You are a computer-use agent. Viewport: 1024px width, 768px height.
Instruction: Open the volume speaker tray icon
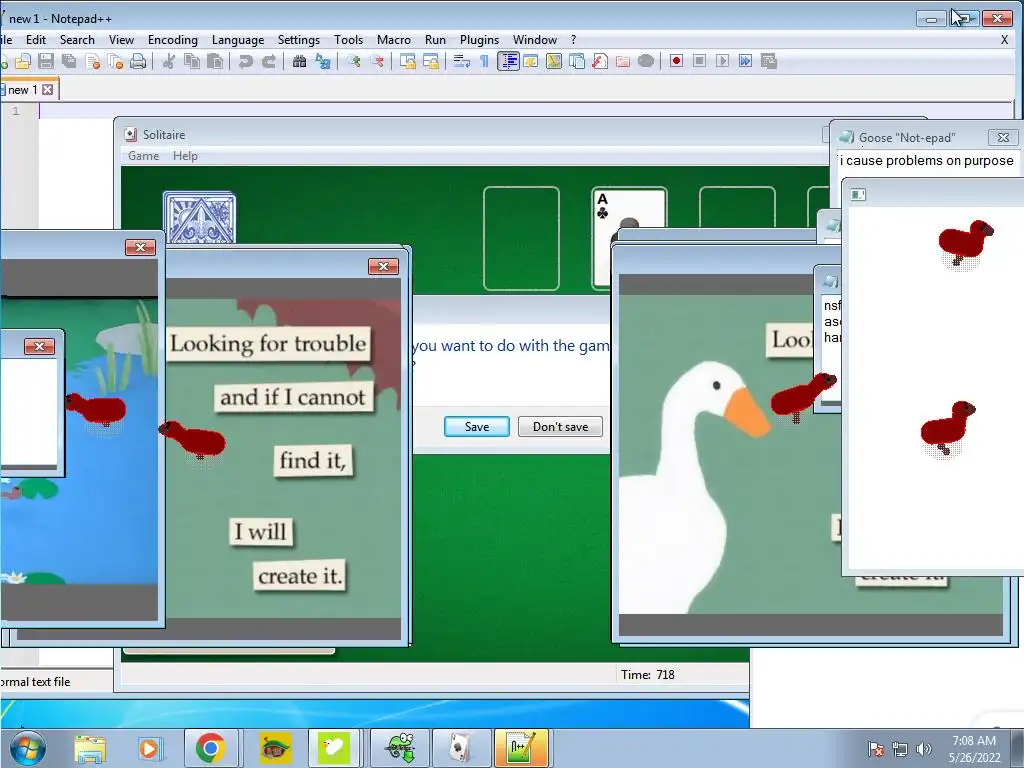pyautogui.click(x=923, y=749)
